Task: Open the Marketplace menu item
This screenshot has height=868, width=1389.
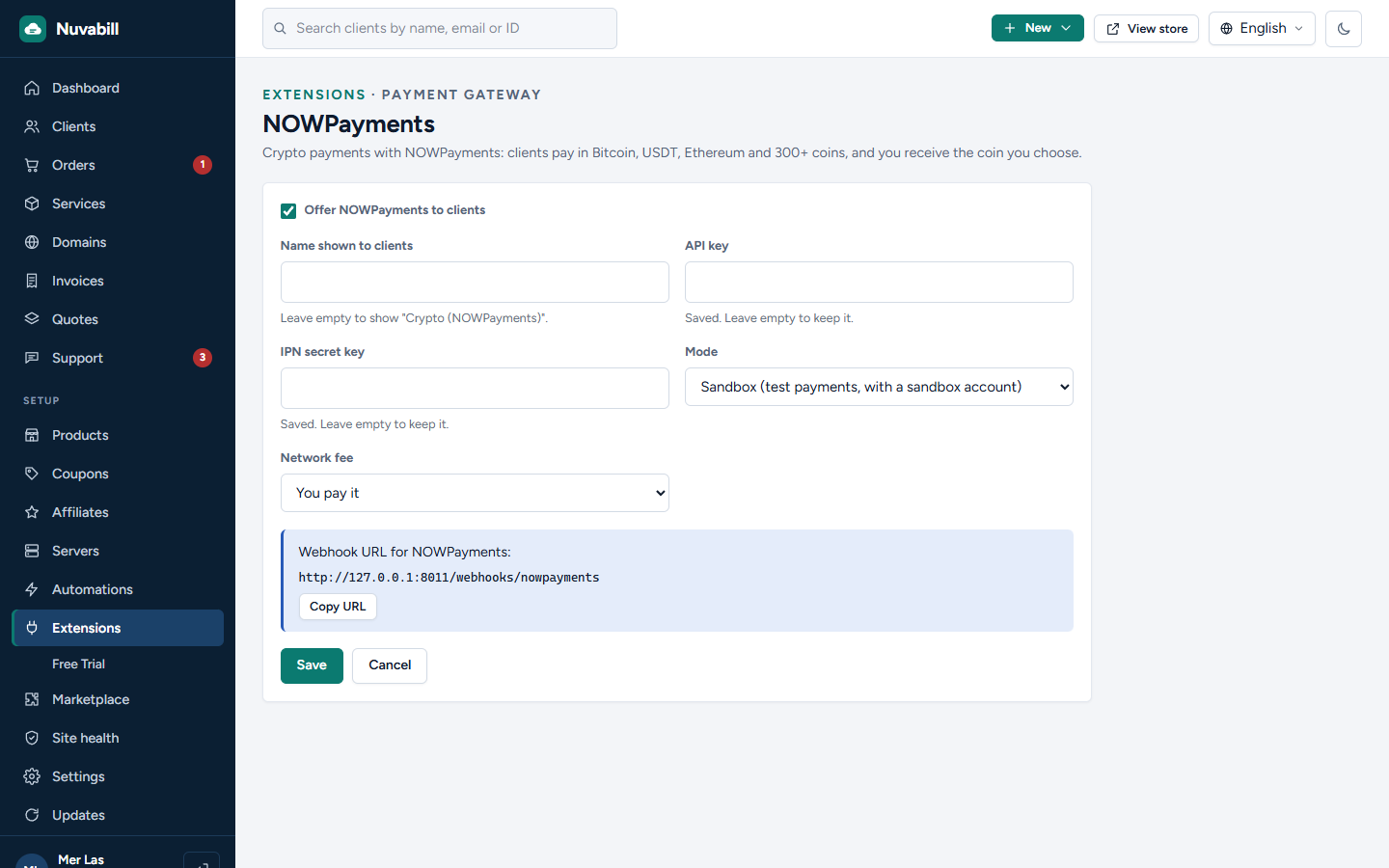Action: (118, 699)
